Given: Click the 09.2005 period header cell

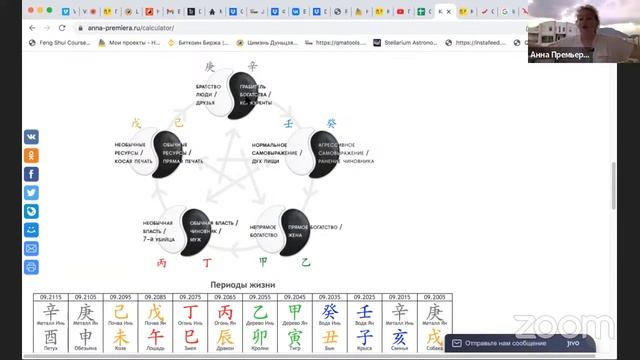Looking at the screenshot, I should [x=434, y=297].
